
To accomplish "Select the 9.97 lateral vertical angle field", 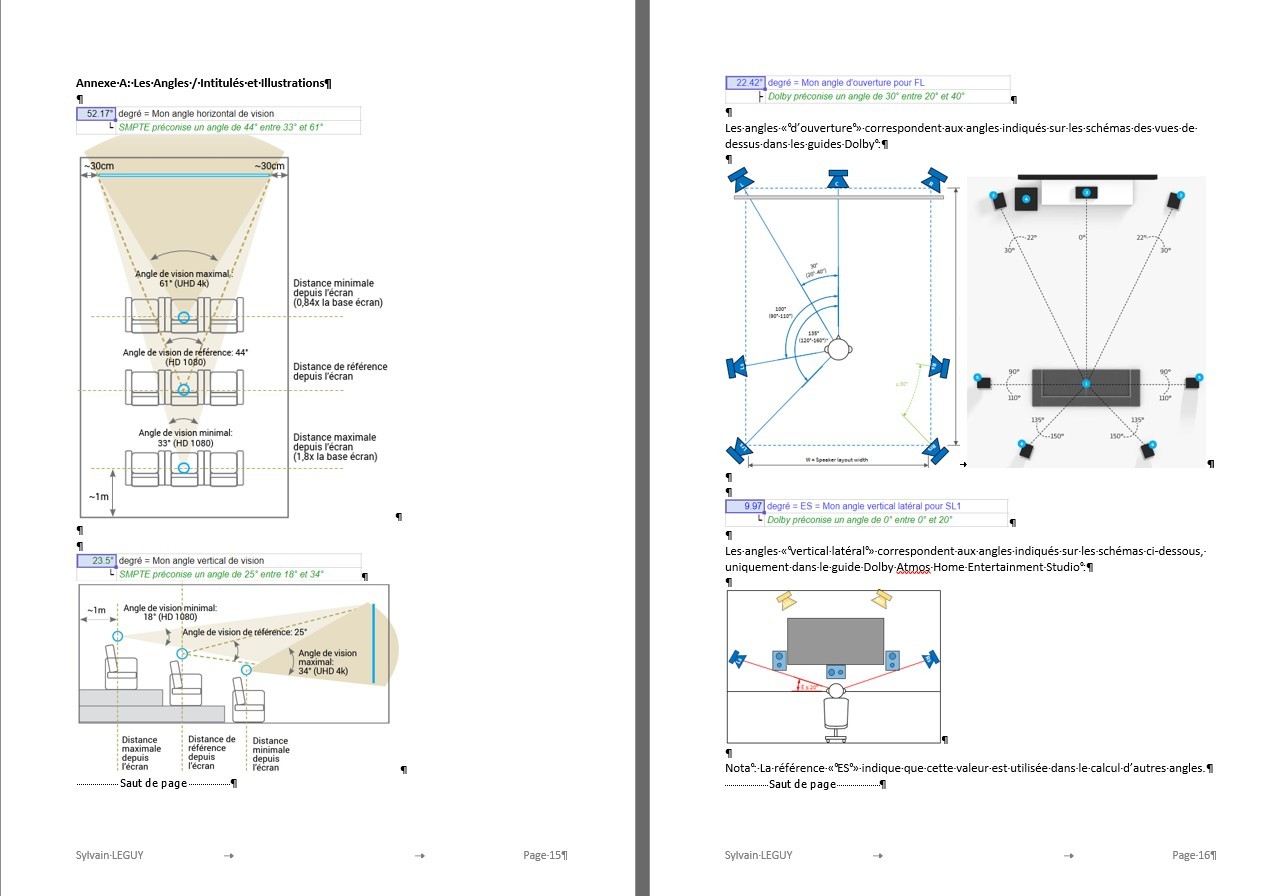I will tap(745, 506).
